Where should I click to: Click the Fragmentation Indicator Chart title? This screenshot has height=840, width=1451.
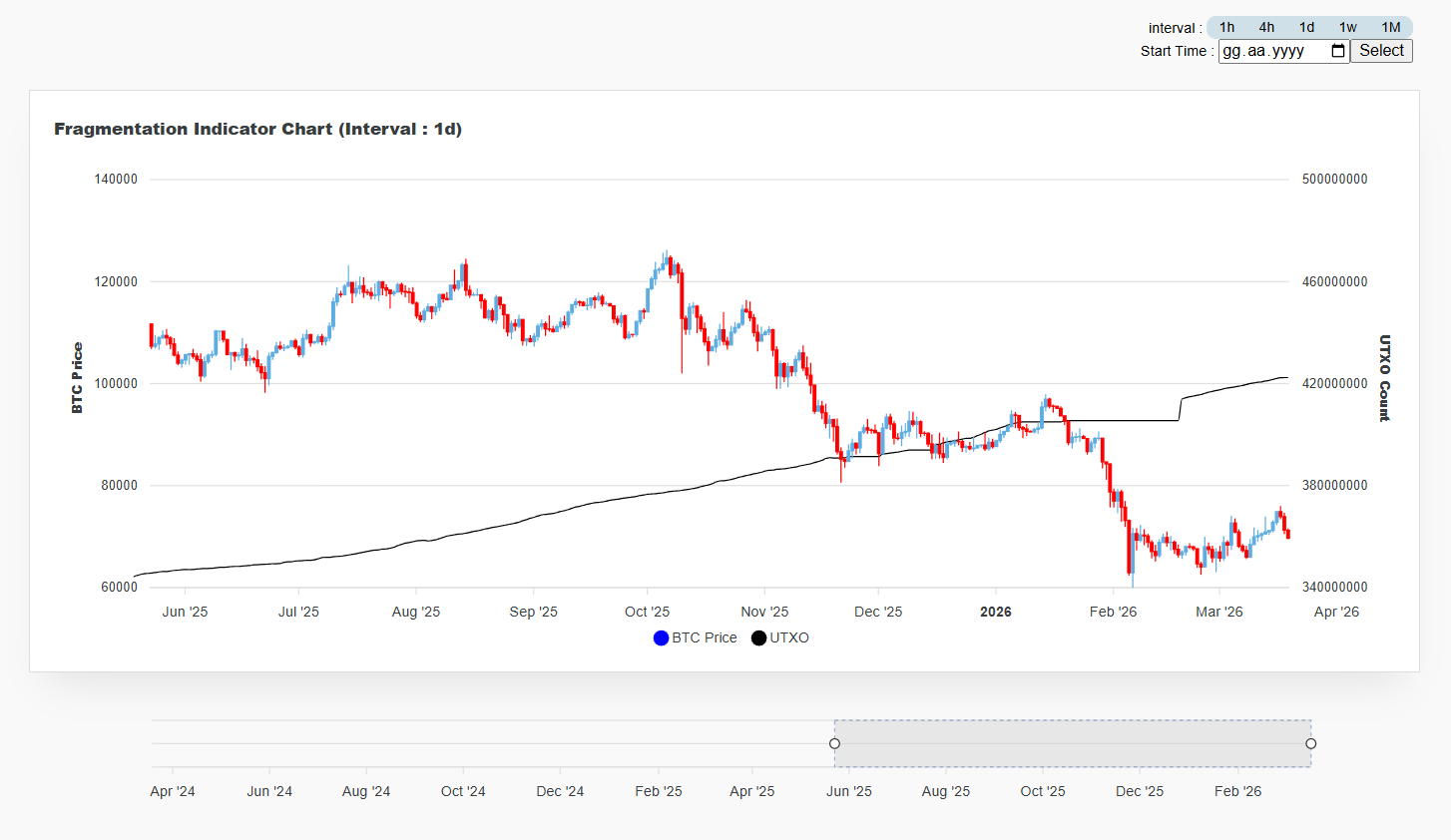[x=257, y=129]
